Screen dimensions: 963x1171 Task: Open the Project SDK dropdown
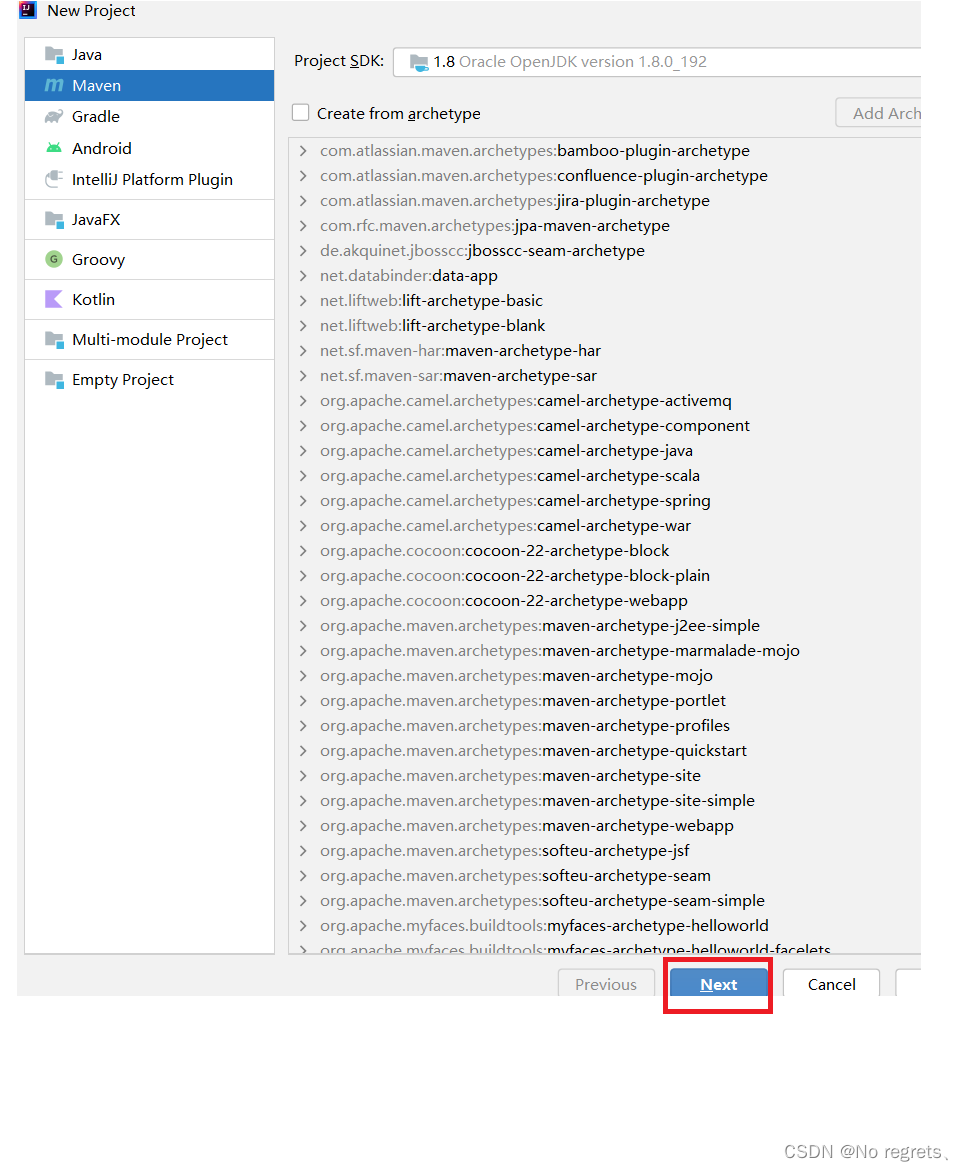tap(656, 62)
